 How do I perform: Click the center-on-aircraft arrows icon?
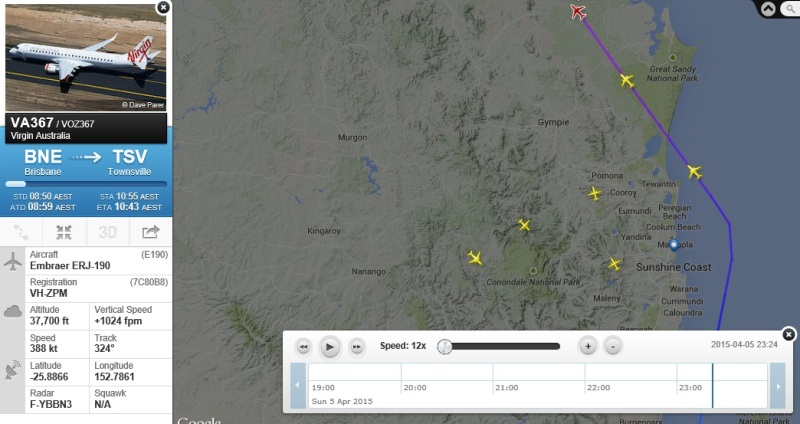64,233
